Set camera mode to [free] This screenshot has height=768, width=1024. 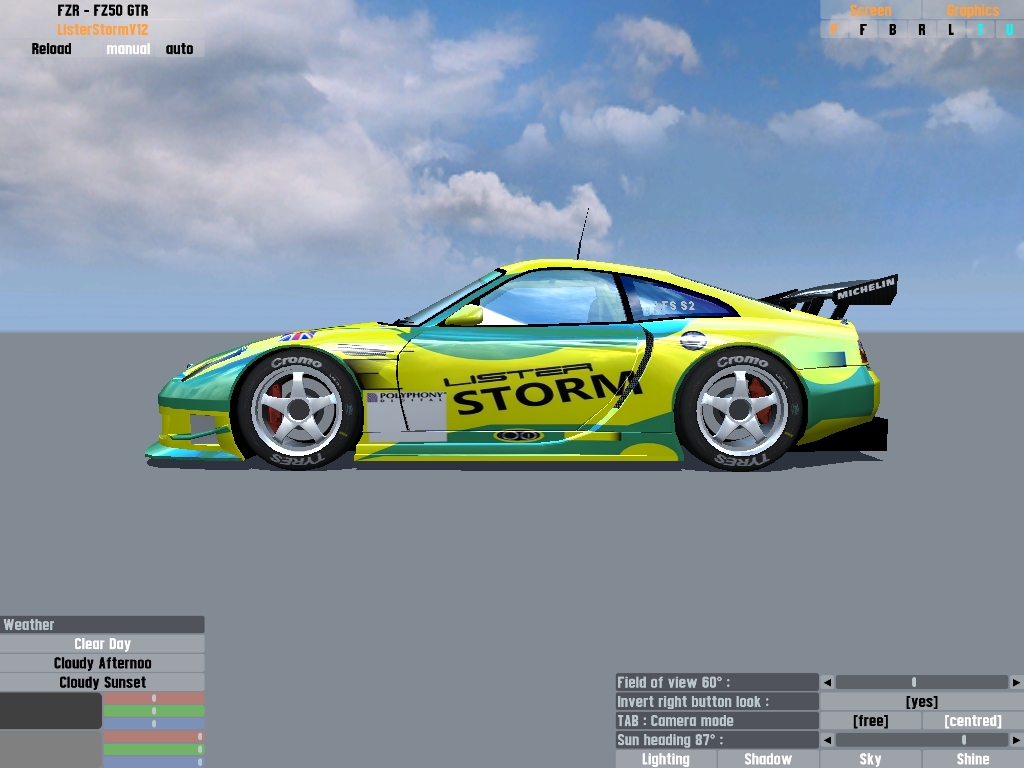pos(871,720)
